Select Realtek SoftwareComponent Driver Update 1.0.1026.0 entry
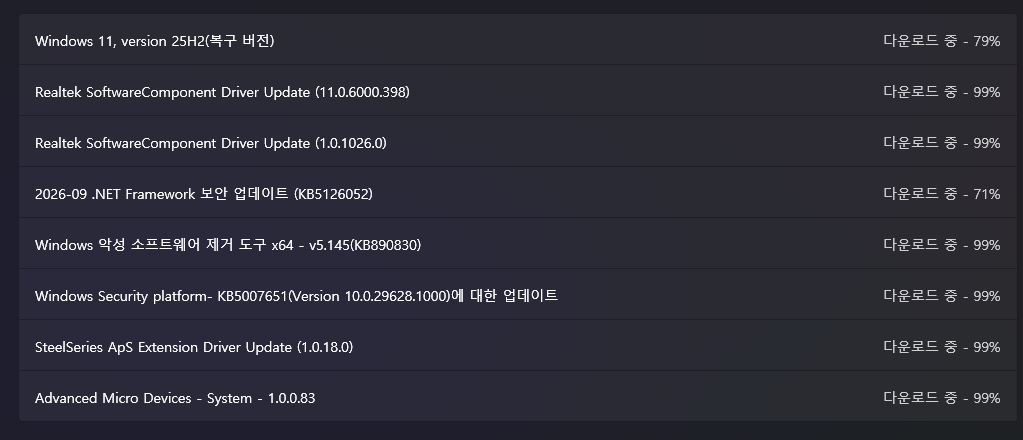 pos(517,143)
